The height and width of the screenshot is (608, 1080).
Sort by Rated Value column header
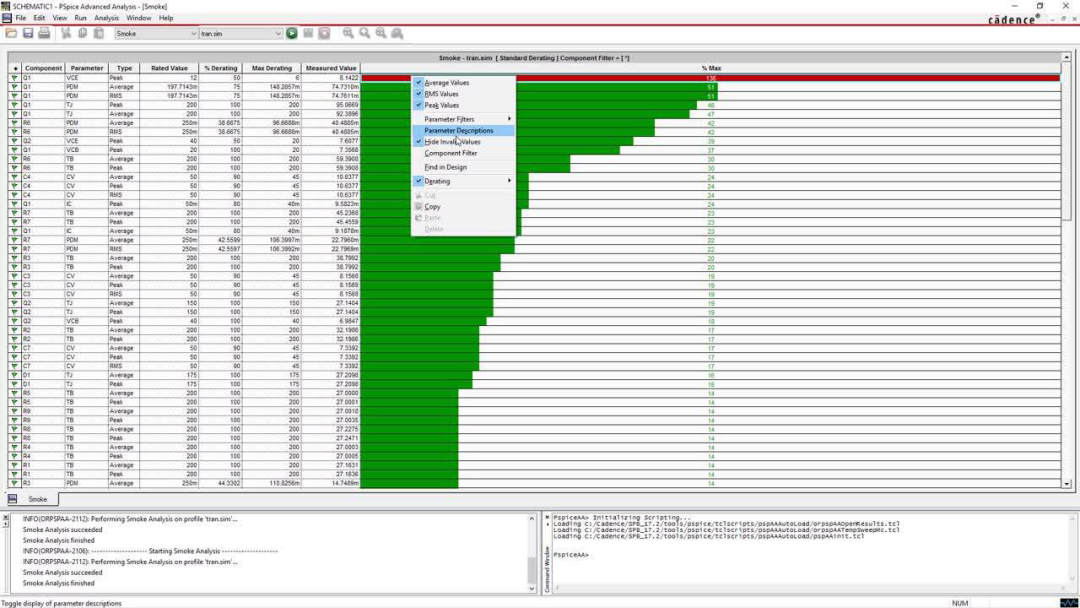tap(169, 68)
